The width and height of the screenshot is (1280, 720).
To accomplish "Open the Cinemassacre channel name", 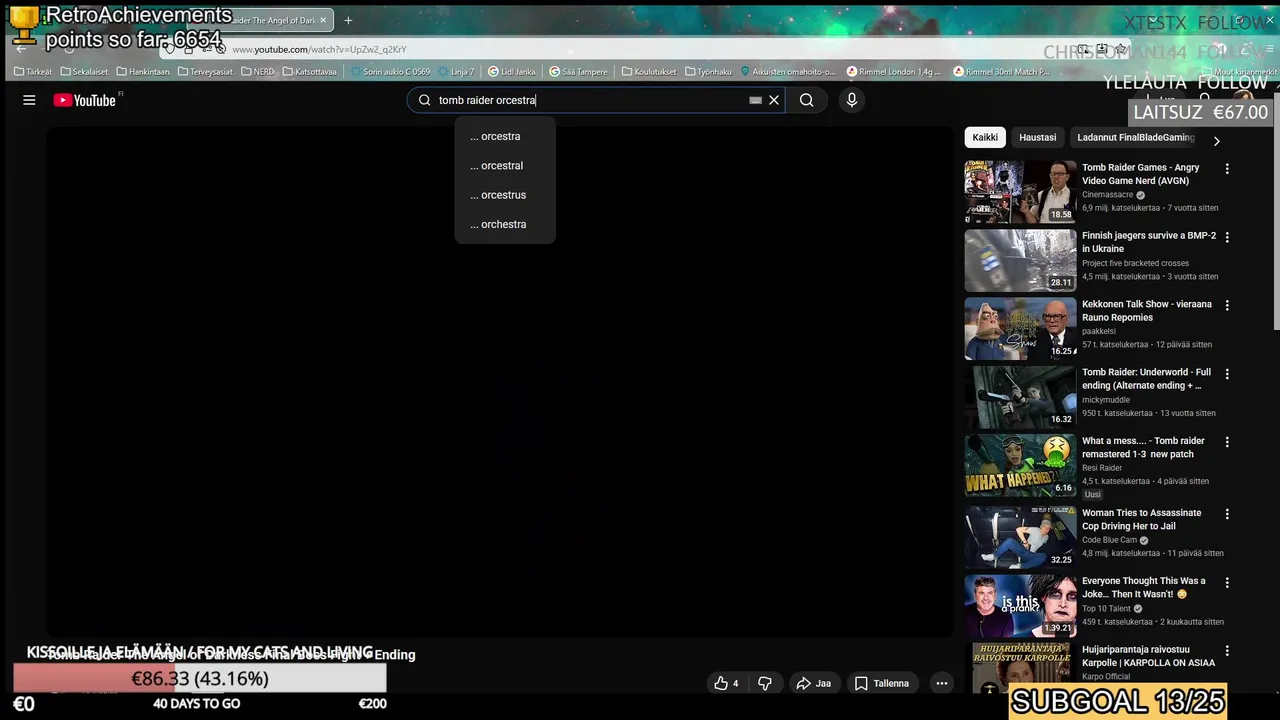I will point(1108,195).
